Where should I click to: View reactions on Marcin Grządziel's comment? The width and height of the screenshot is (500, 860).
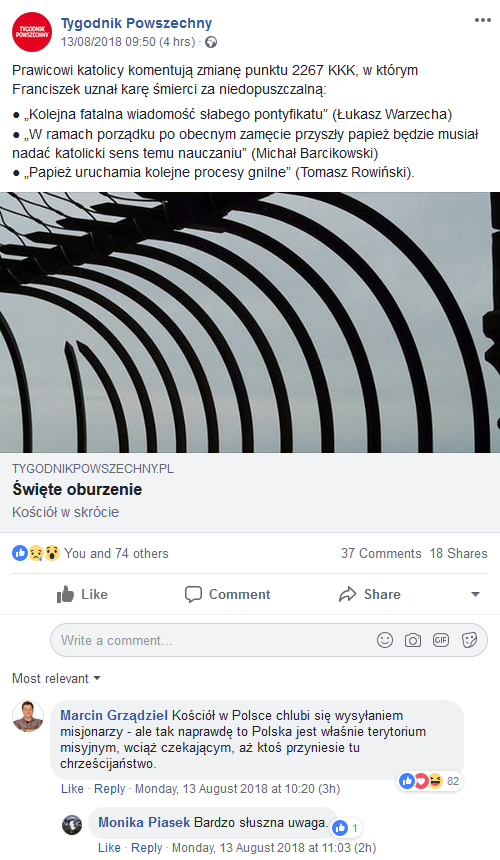(429, 780)
